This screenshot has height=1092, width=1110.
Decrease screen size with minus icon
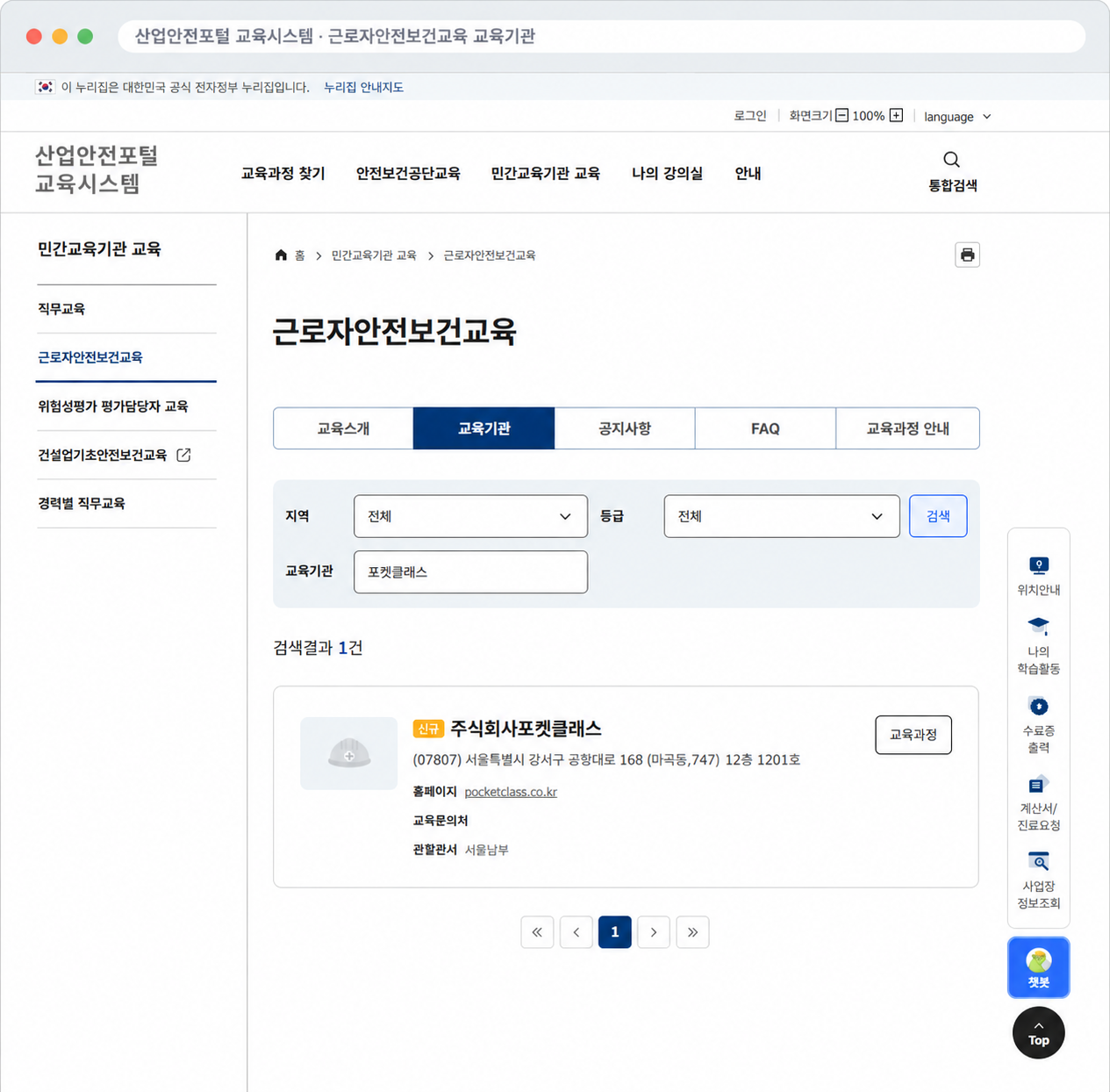click(841, 115)
